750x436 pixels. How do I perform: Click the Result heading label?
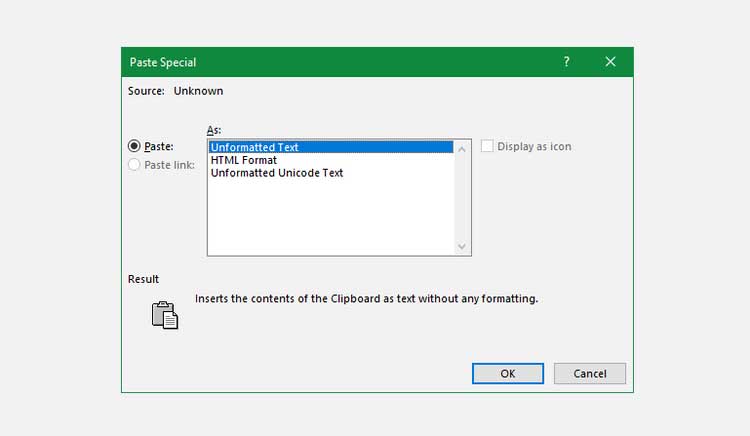pos(143,279)
